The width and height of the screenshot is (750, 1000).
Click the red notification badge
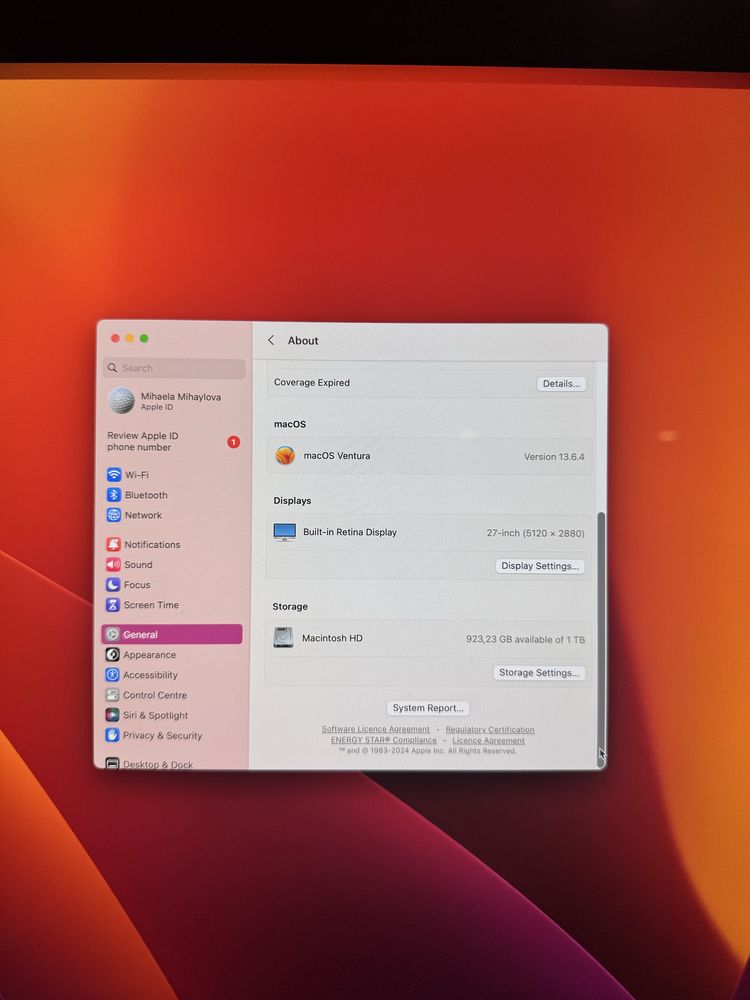(233, 441)
